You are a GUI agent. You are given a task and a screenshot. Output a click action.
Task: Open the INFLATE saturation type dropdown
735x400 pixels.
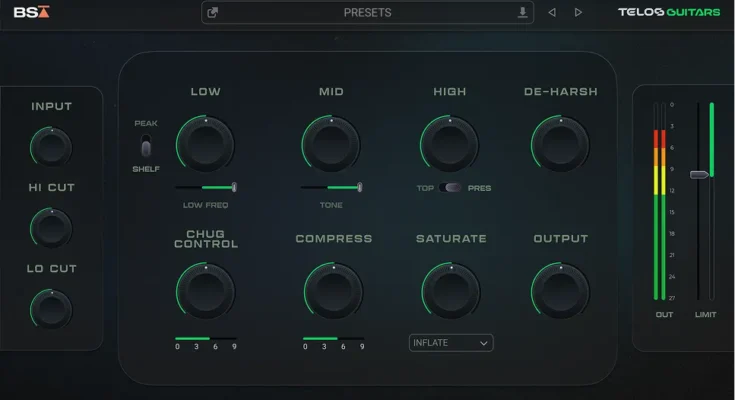pos(451,343)
